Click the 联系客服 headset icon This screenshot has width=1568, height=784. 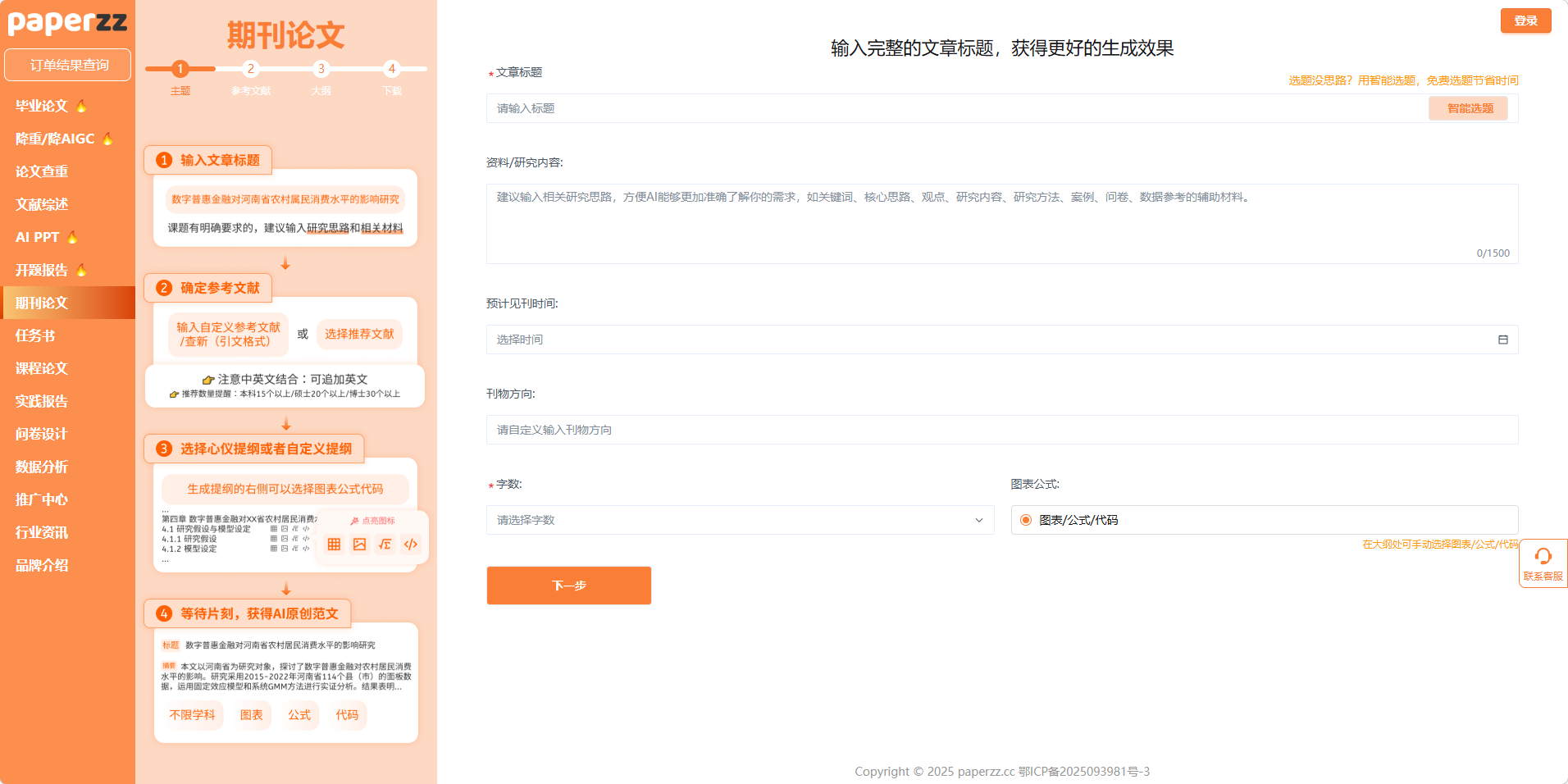coord(1543,557)
